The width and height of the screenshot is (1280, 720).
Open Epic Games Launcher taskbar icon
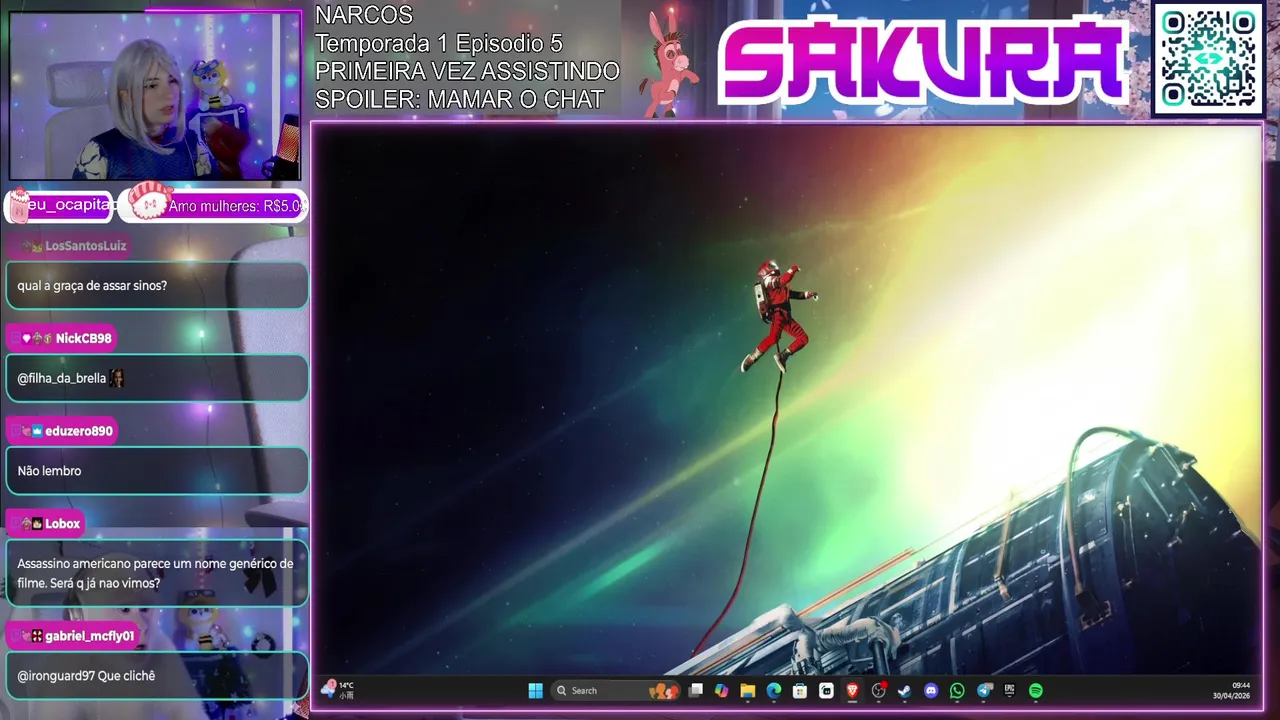[1010, 690]
